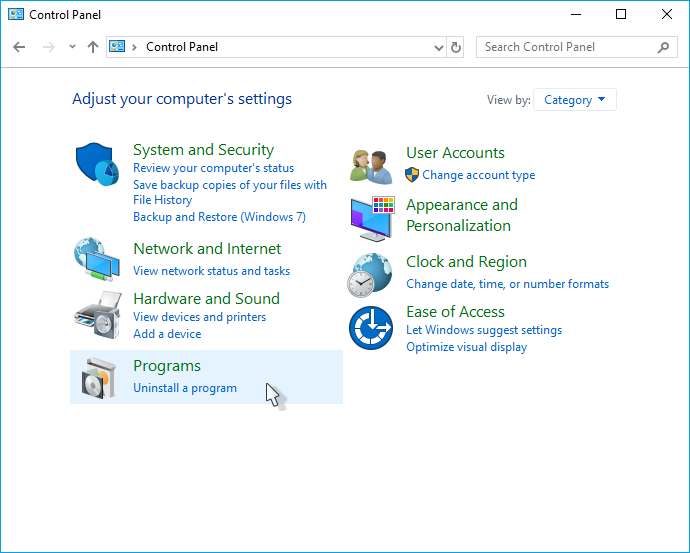Expand the View by Category dropdown
The width and height of the screenshot is (690, 553).
[x=575, y=100]
